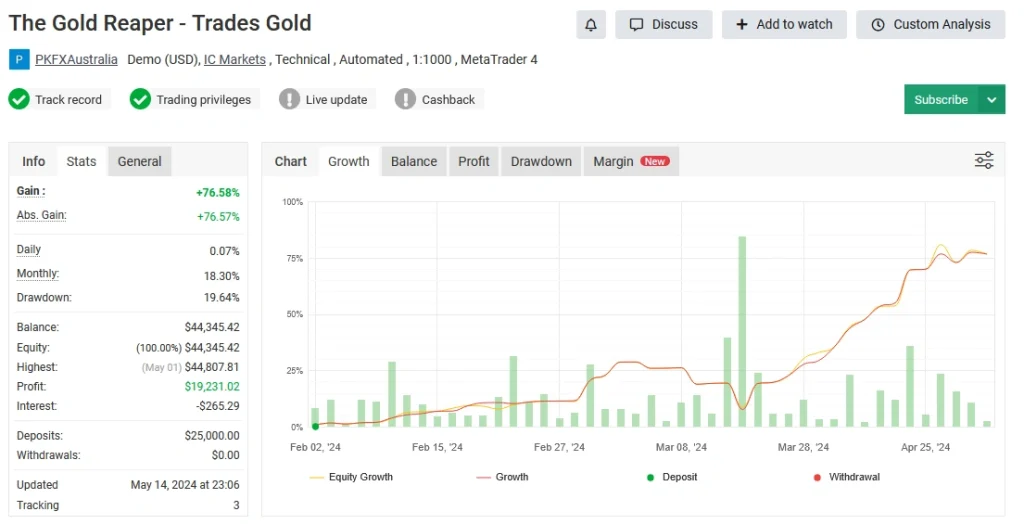Click the Updated May 14, 2024 timestamp
The width and height of the screenshot is (1024, 524).
(185, 485)
